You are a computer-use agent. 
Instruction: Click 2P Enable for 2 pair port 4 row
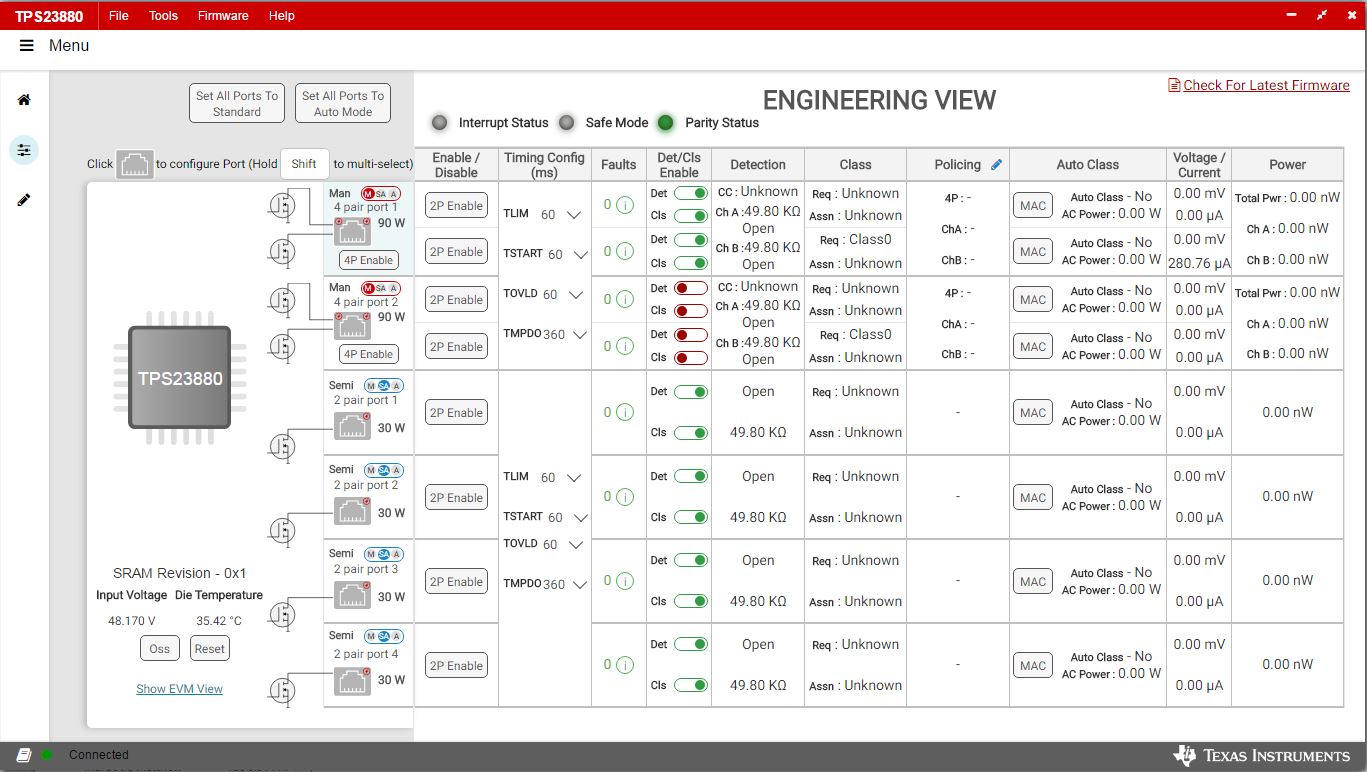(456, 666)
